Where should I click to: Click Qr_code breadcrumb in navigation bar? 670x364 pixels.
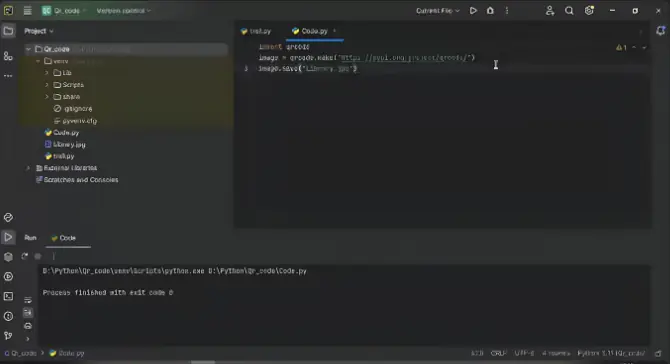click(x=21, y=353)
